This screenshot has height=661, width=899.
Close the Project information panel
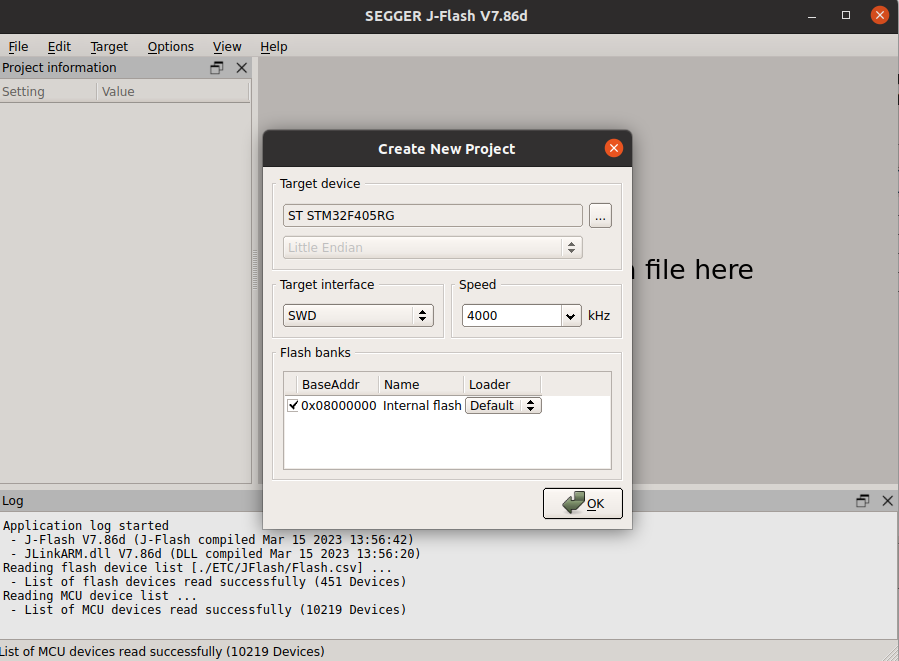click(x=242, y=68)
